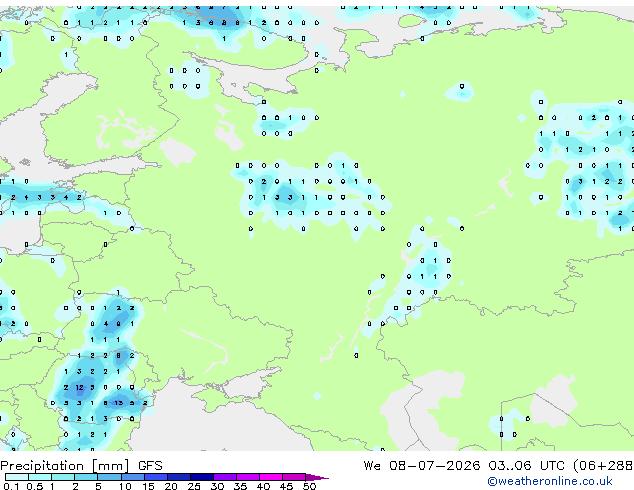Click the 'Precipitation [mm]' title text

click(x=65, y=466)
